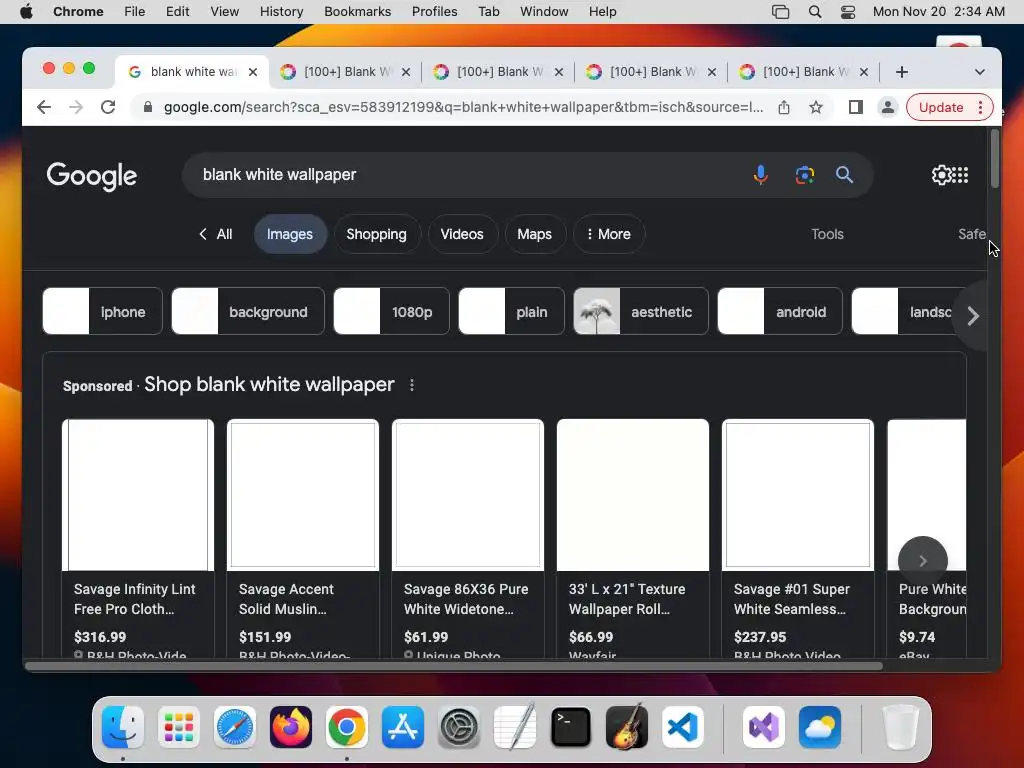Screen dimensions: 1024x768
Task: Click the share page icon in address bar
Action: [x=784, y=107]
